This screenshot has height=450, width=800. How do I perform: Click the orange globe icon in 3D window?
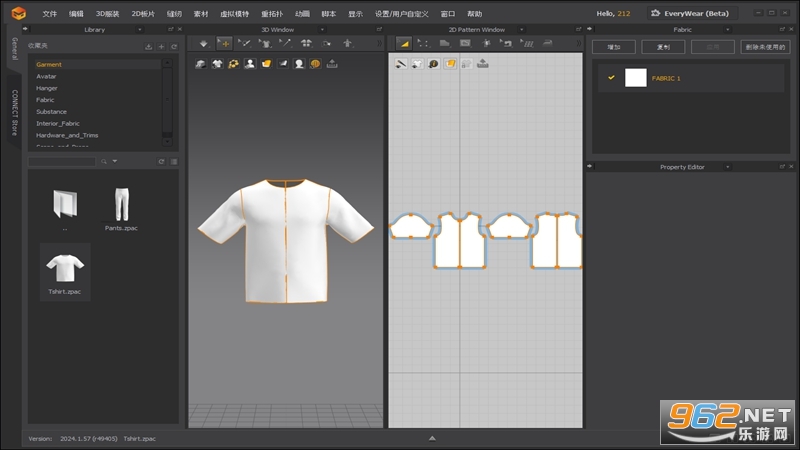315,64
